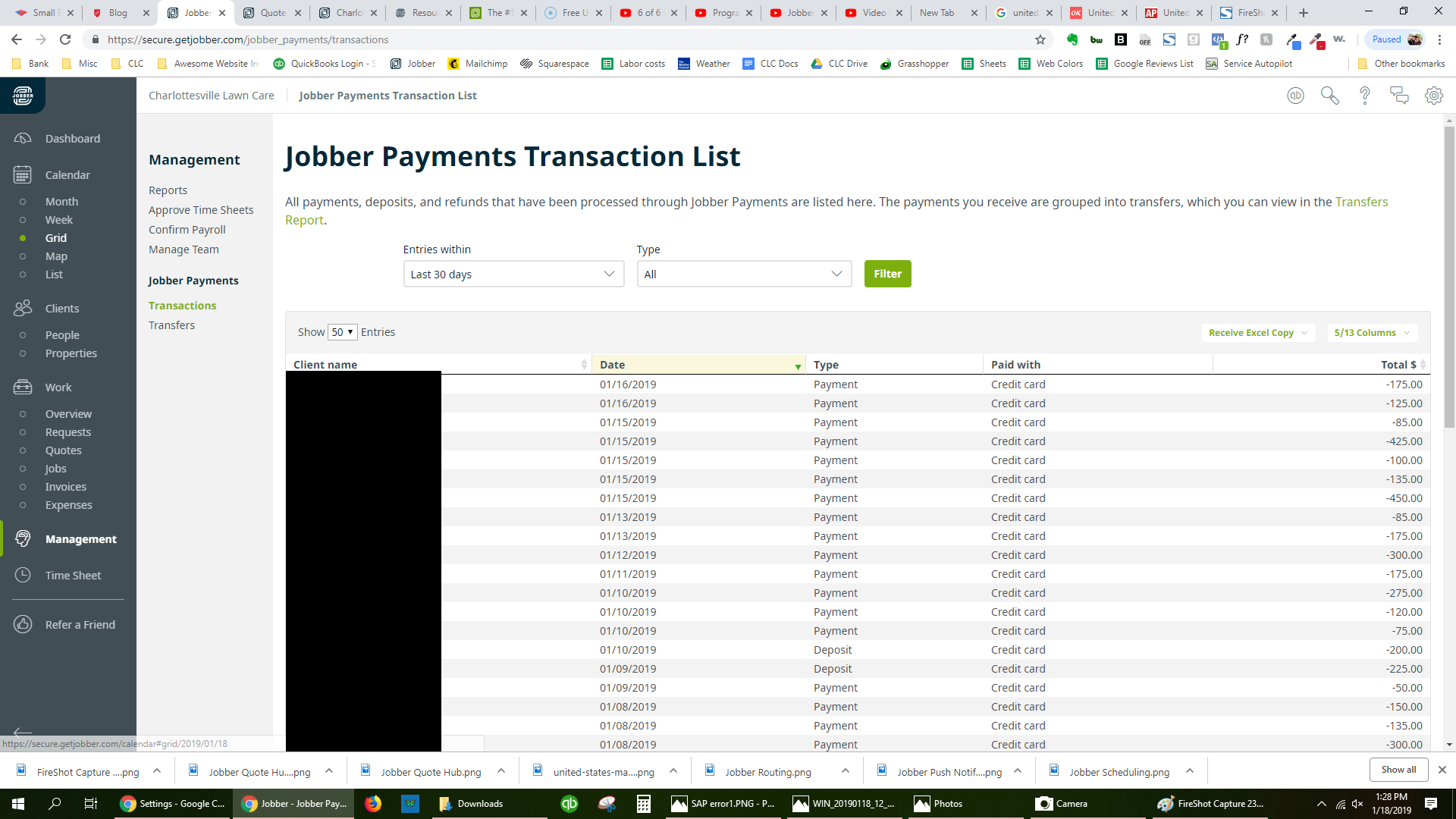Click the Charlottesville Lawn Care breadcrumb
The width and height of the screenshot is (1456, 819).
tap(212, 96)
